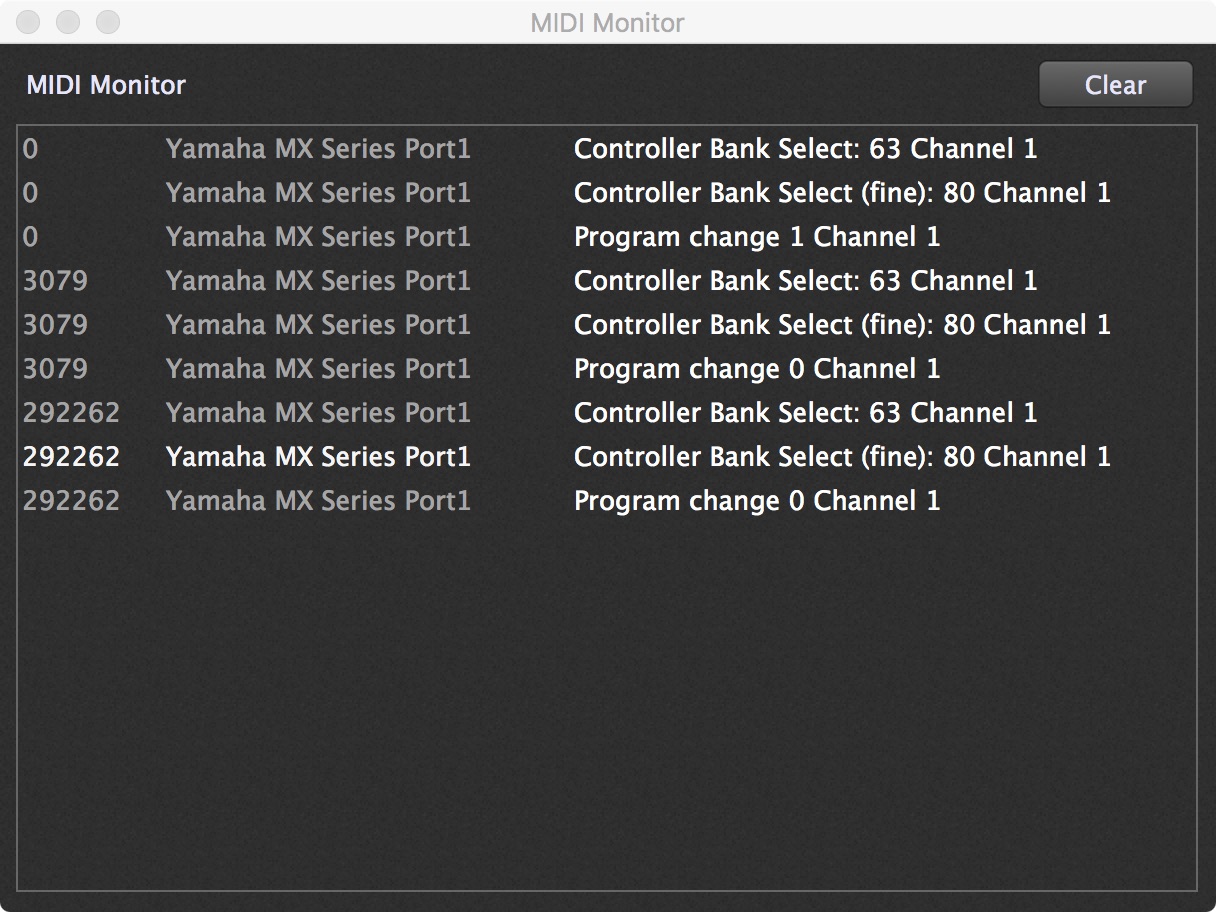Select first Controller Bank Select: 63 row at timestamp 0
Screen dimensions: 1216x912
point(607,149)
